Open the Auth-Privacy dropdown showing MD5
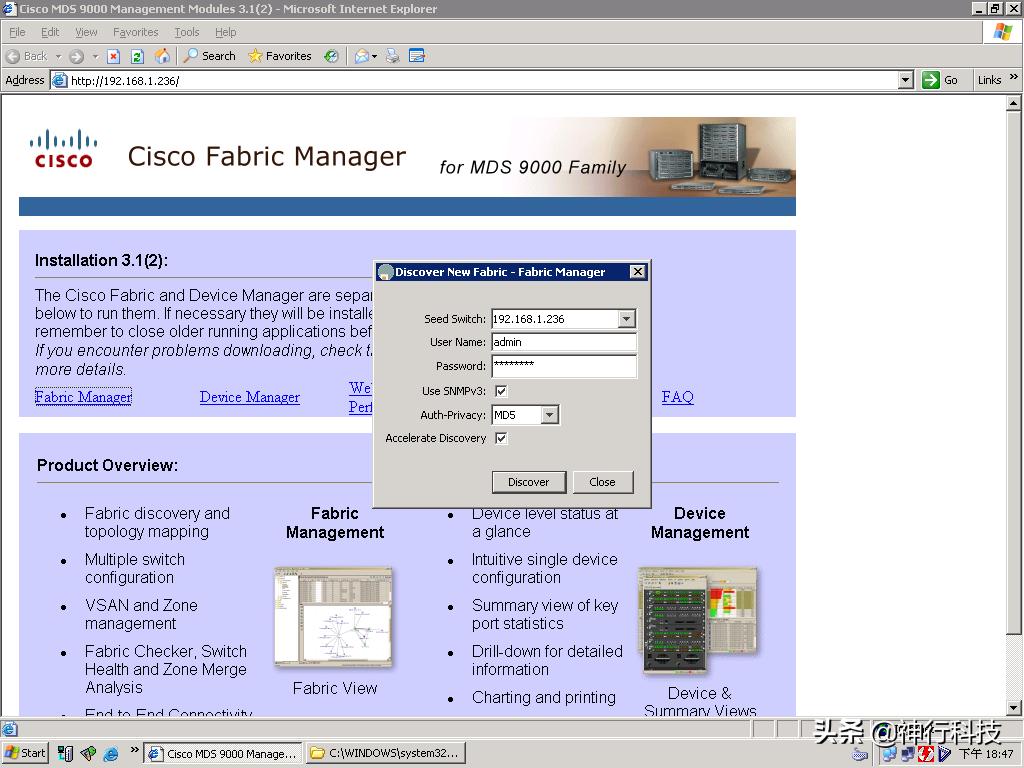Viewport: 1024px width, 768px height. click(552, 414)
